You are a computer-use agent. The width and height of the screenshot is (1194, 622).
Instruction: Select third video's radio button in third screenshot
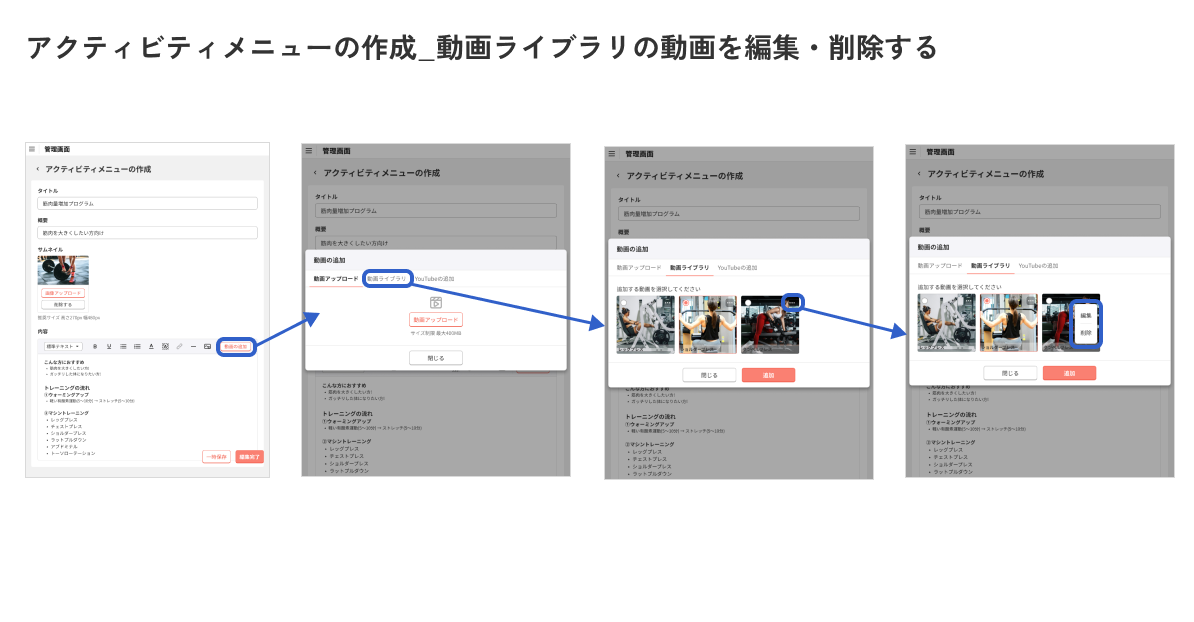click(x=747, y=301)
